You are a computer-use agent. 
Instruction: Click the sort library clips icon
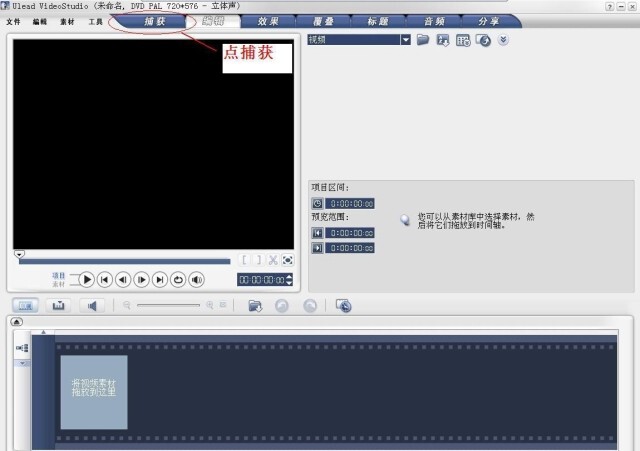coord(443,40)
